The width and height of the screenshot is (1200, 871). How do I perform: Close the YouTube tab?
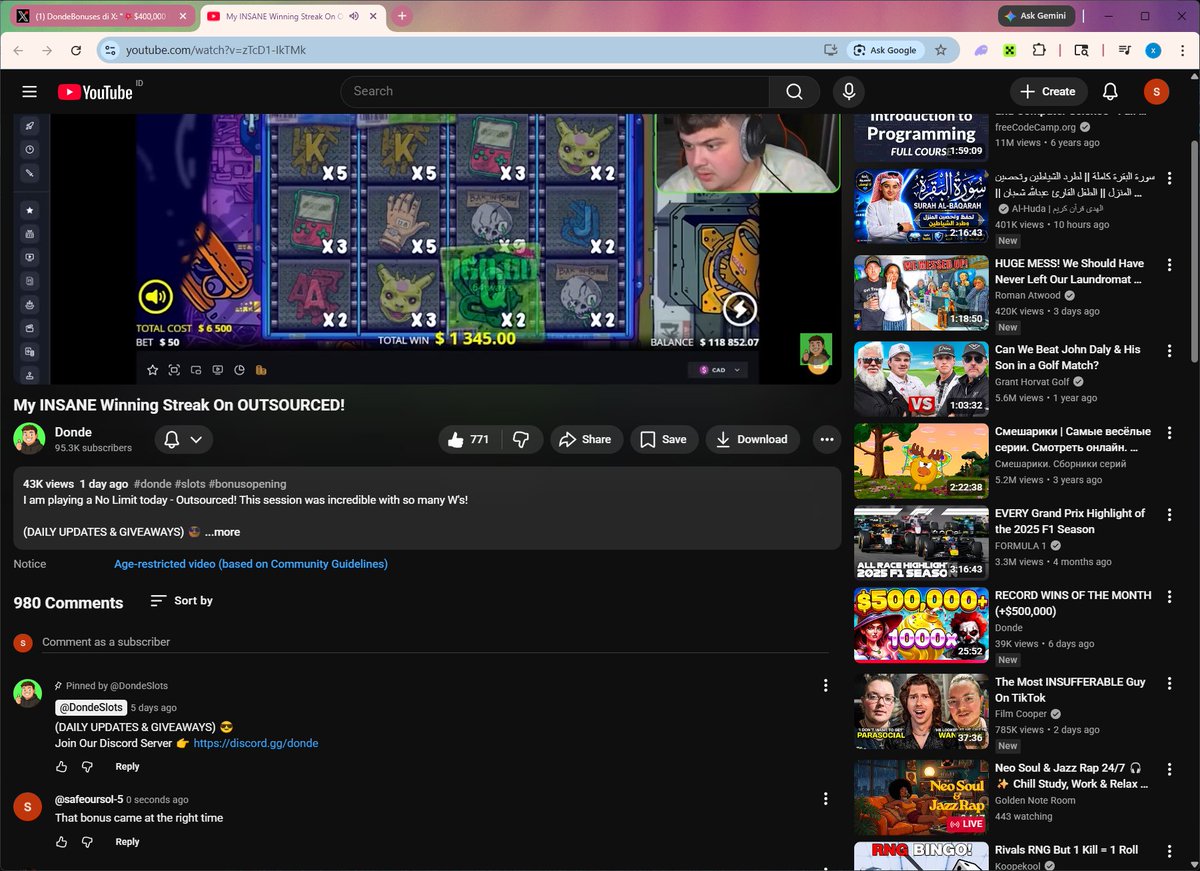373,16
